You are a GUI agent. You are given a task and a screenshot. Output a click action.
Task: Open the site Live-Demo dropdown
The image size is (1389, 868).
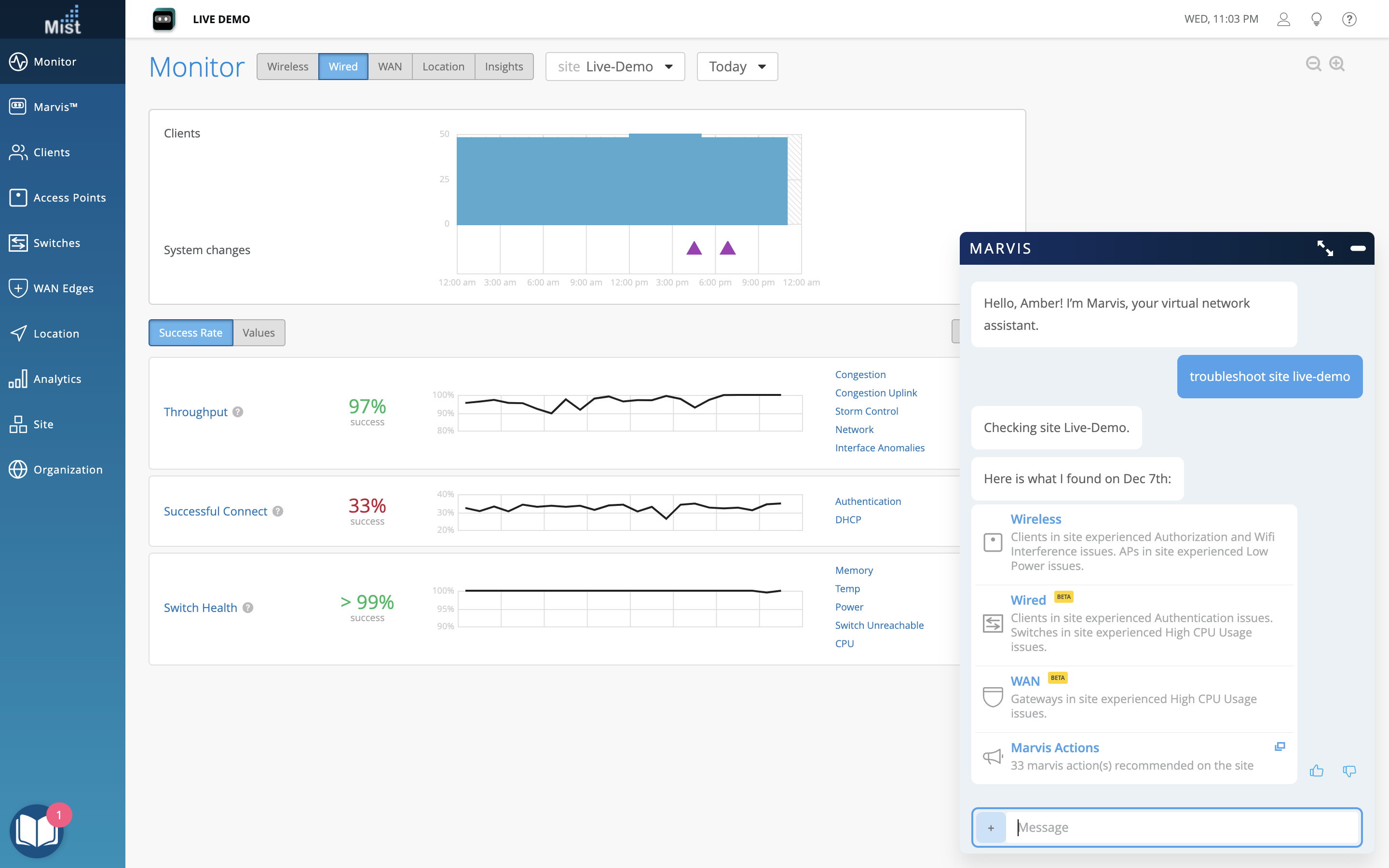coord(615,67)
